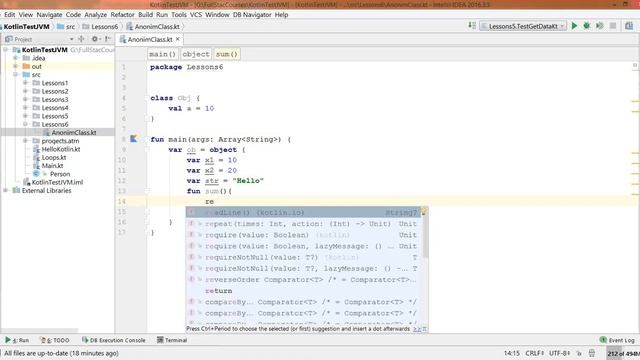Screen dimensions: 640x360
Task: Expand the Lessons1 folder
Action: pos(25,83)
